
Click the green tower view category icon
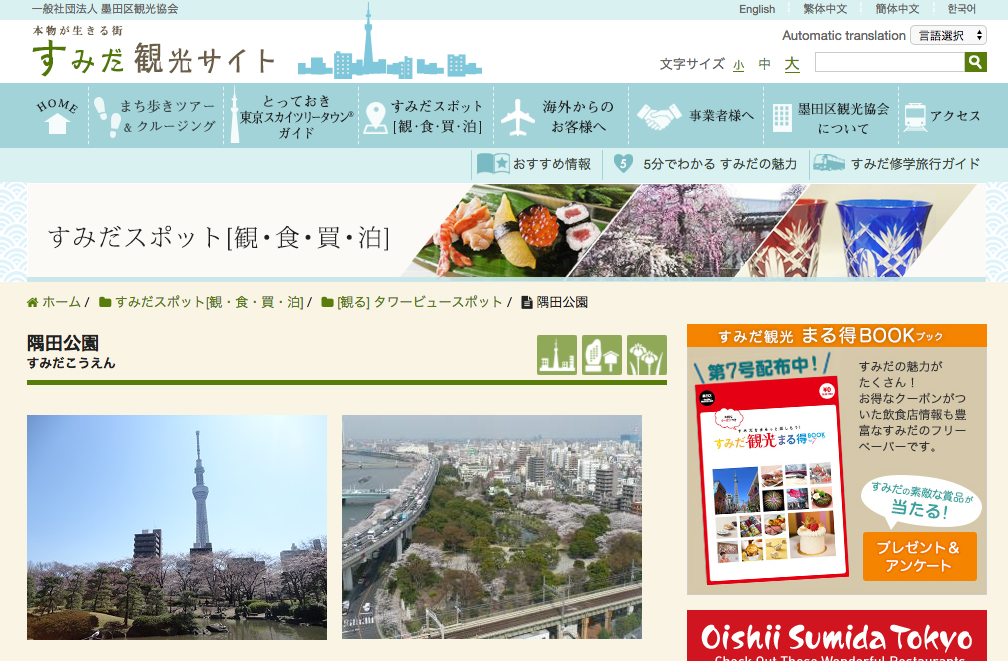[x=557, y=355]
